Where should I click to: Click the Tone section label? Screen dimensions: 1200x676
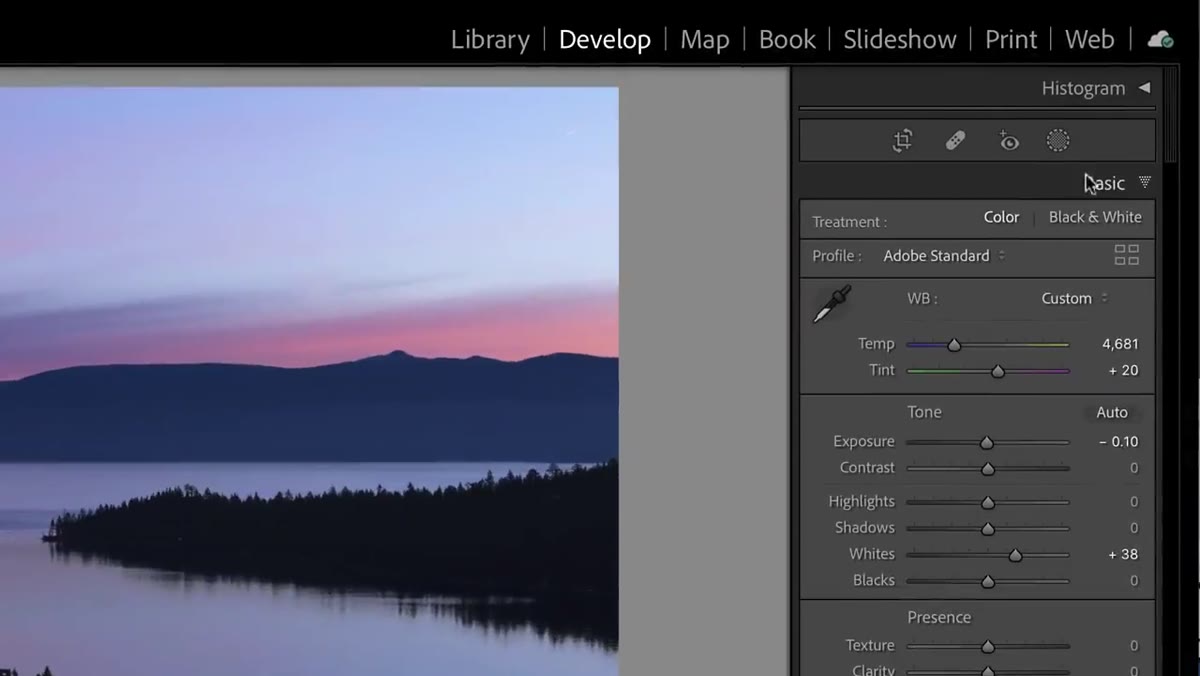click(x=924, y=412)
